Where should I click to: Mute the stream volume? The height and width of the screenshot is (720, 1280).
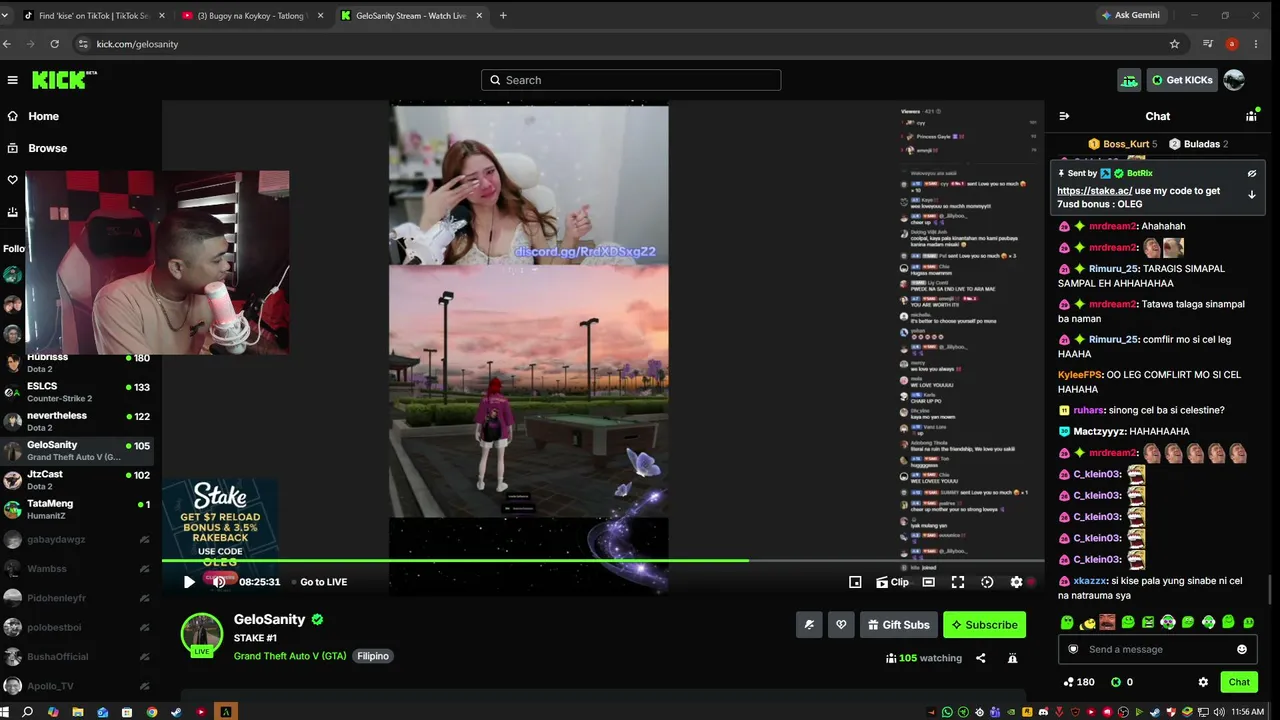[x=219, y=582]
